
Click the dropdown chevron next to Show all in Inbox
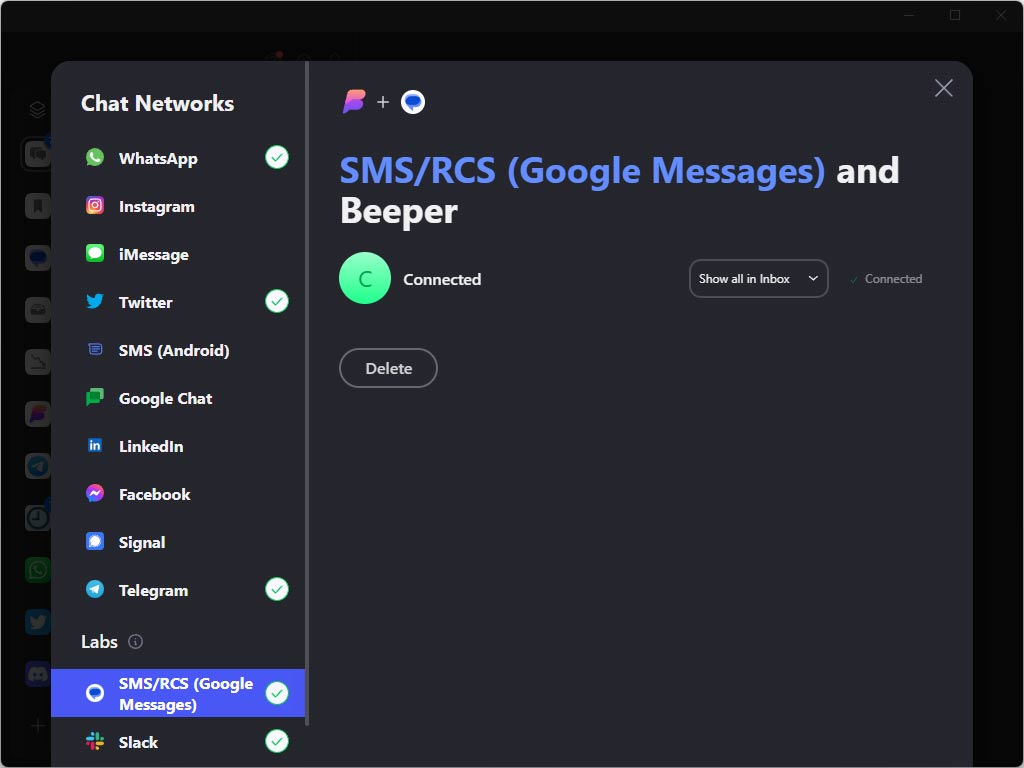point(813,279)
